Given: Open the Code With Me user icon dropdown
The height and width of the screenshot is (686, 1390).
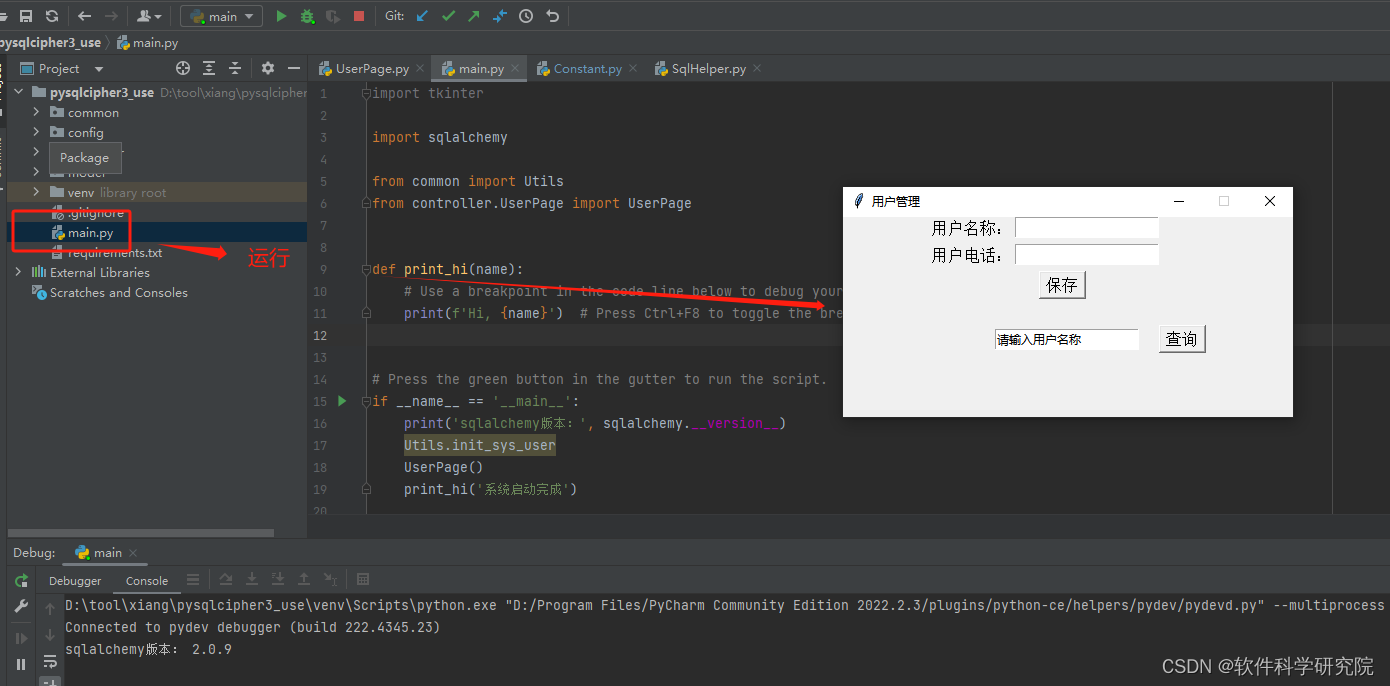Looking at the screenshot, I should (x=149, y=16).
